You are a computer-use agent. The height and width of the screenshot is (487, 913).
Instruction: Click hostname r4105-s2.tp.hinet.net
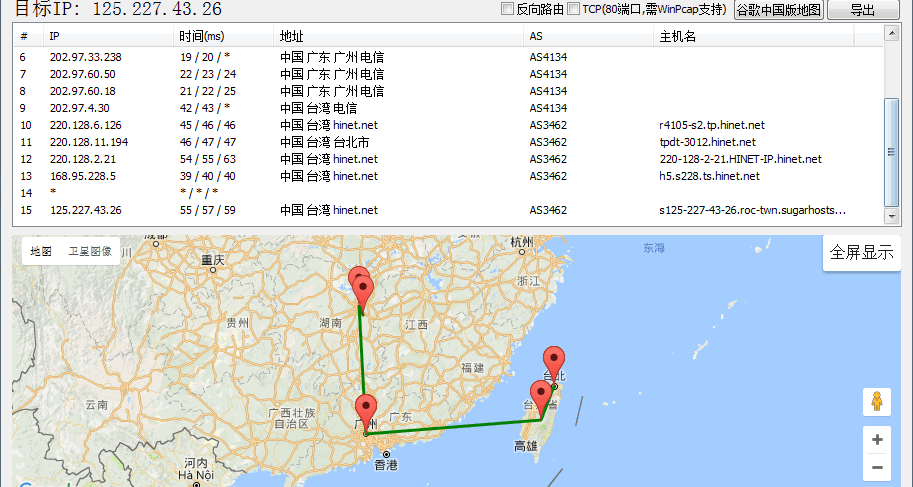712,125
